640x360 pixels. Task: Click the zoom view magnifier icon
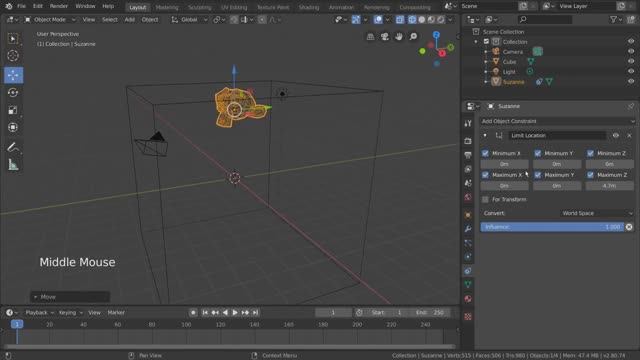click(413, 37)
